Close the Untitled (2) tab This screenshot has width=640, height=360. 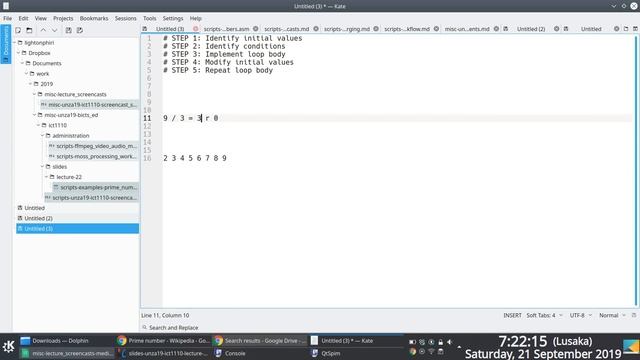556,29
